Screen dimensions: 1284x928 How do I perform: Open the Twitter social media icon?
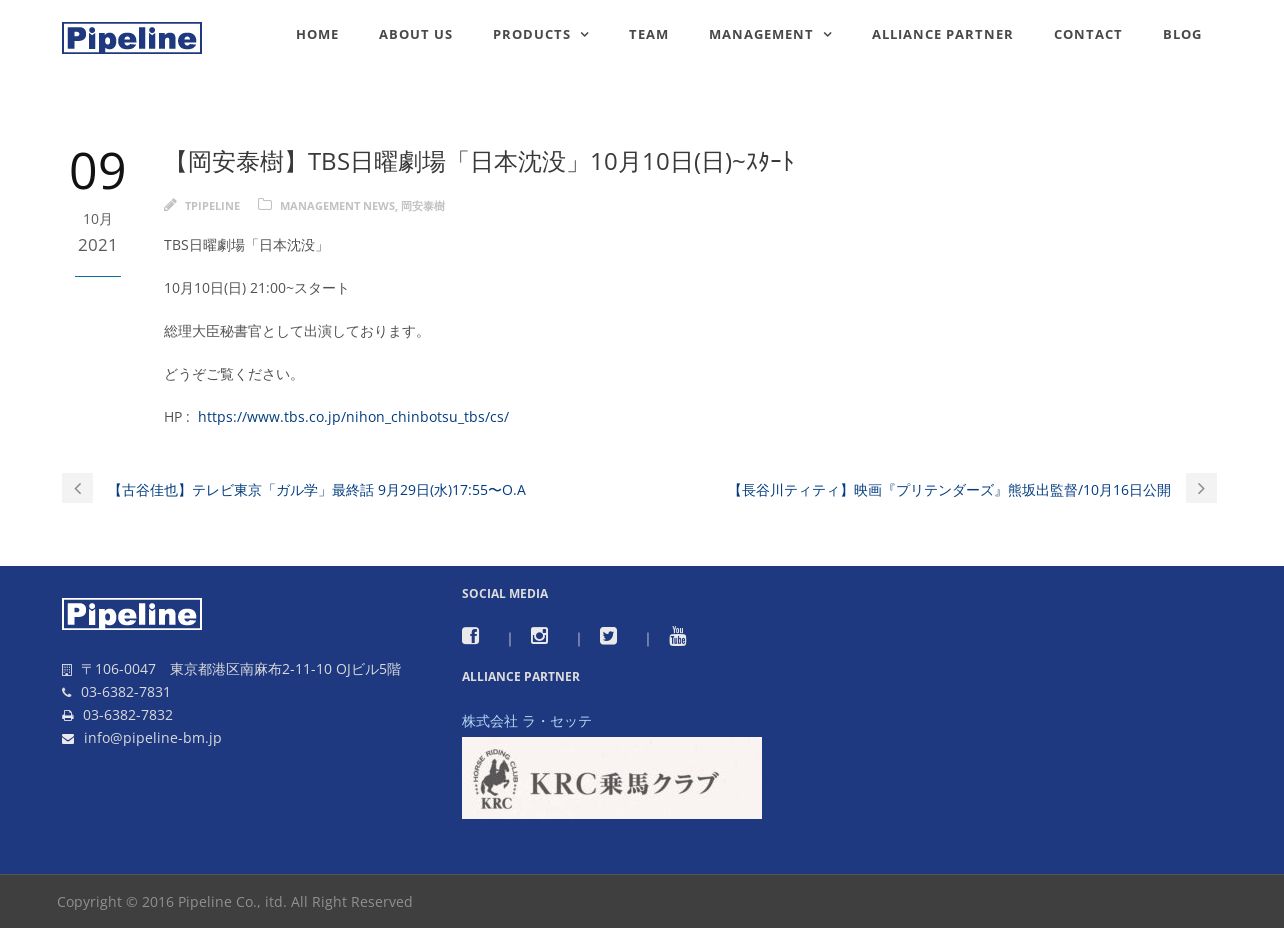pos(608,636)
